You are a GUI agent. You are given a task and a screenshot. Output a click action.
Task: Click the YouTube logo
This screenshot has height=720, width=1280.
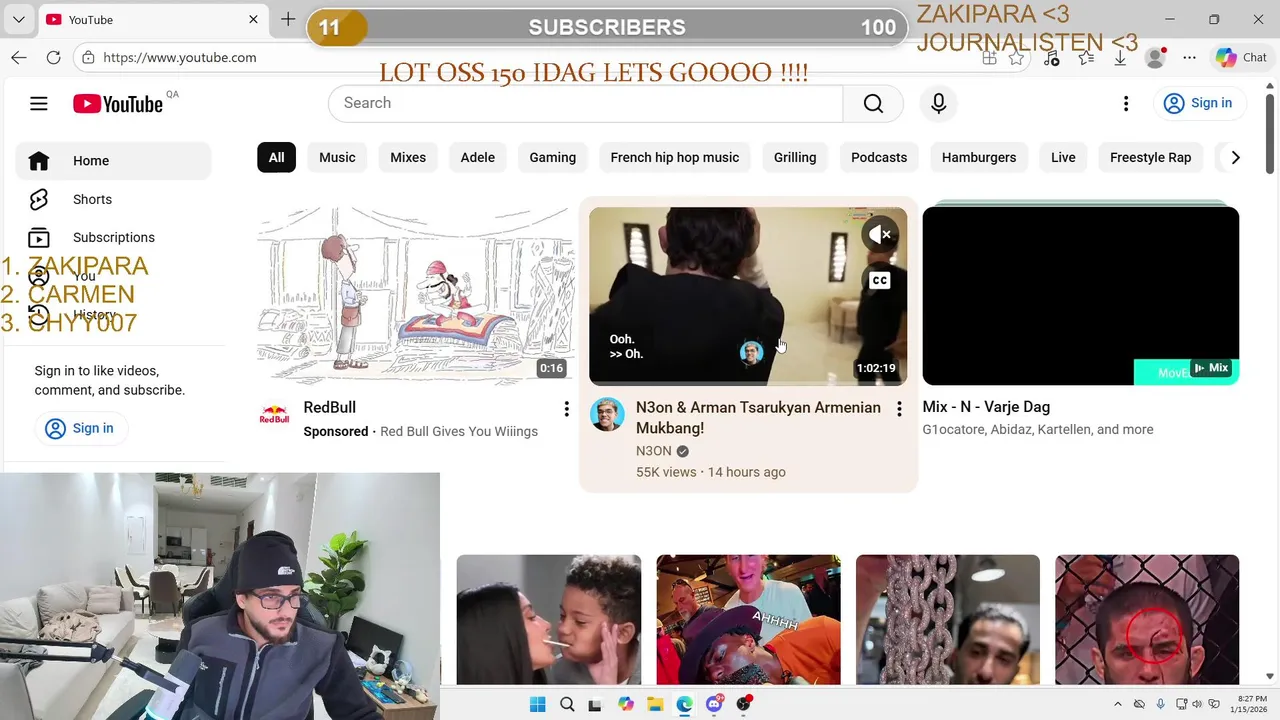click(118, 104)
